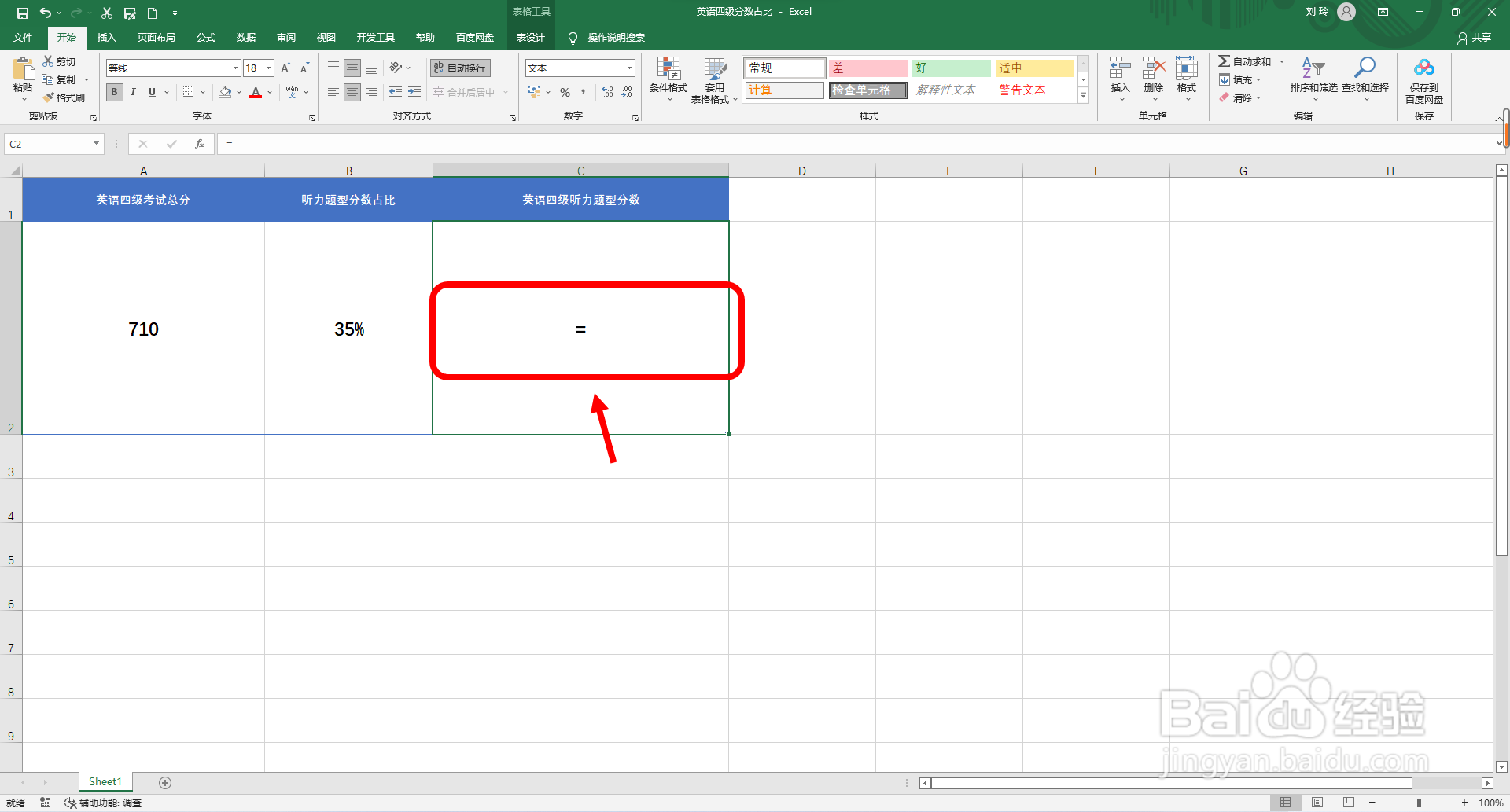This screenshot has height=812, width=1510.
Task: Click the Save icon in quick access toolbar
Action: coord(23,13)
